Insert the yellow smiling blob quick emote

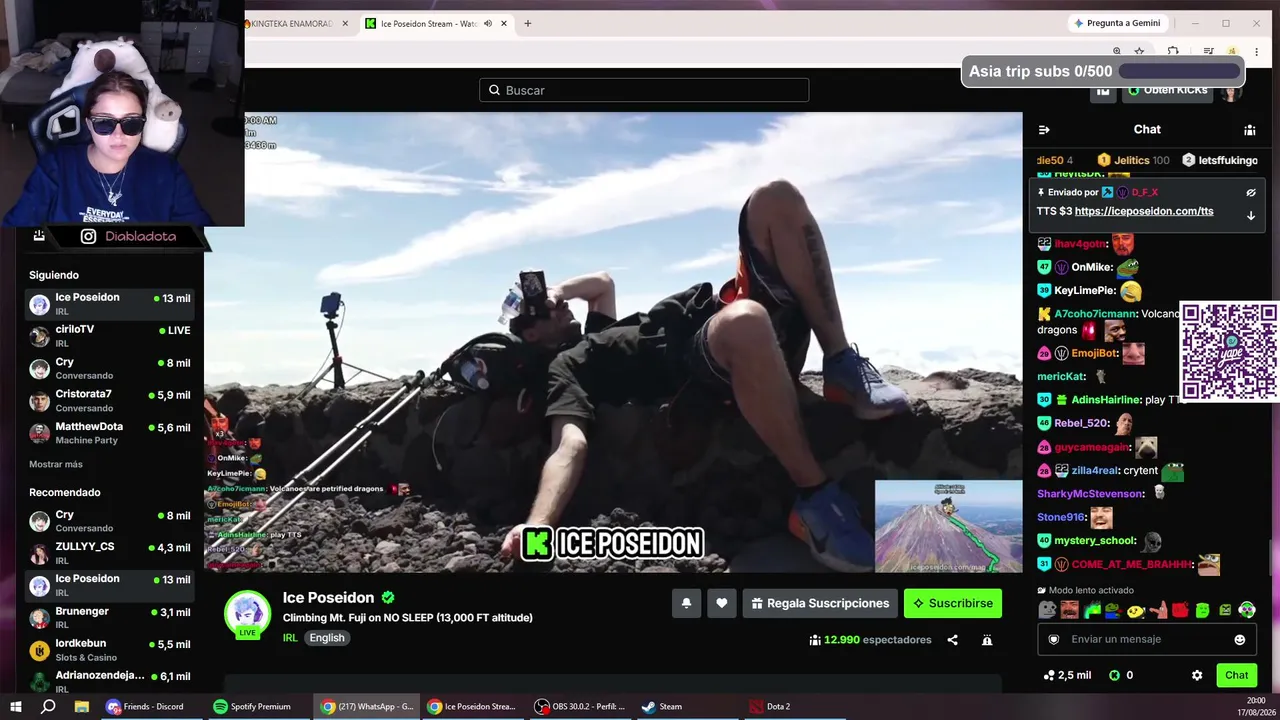pos(1136,610)
